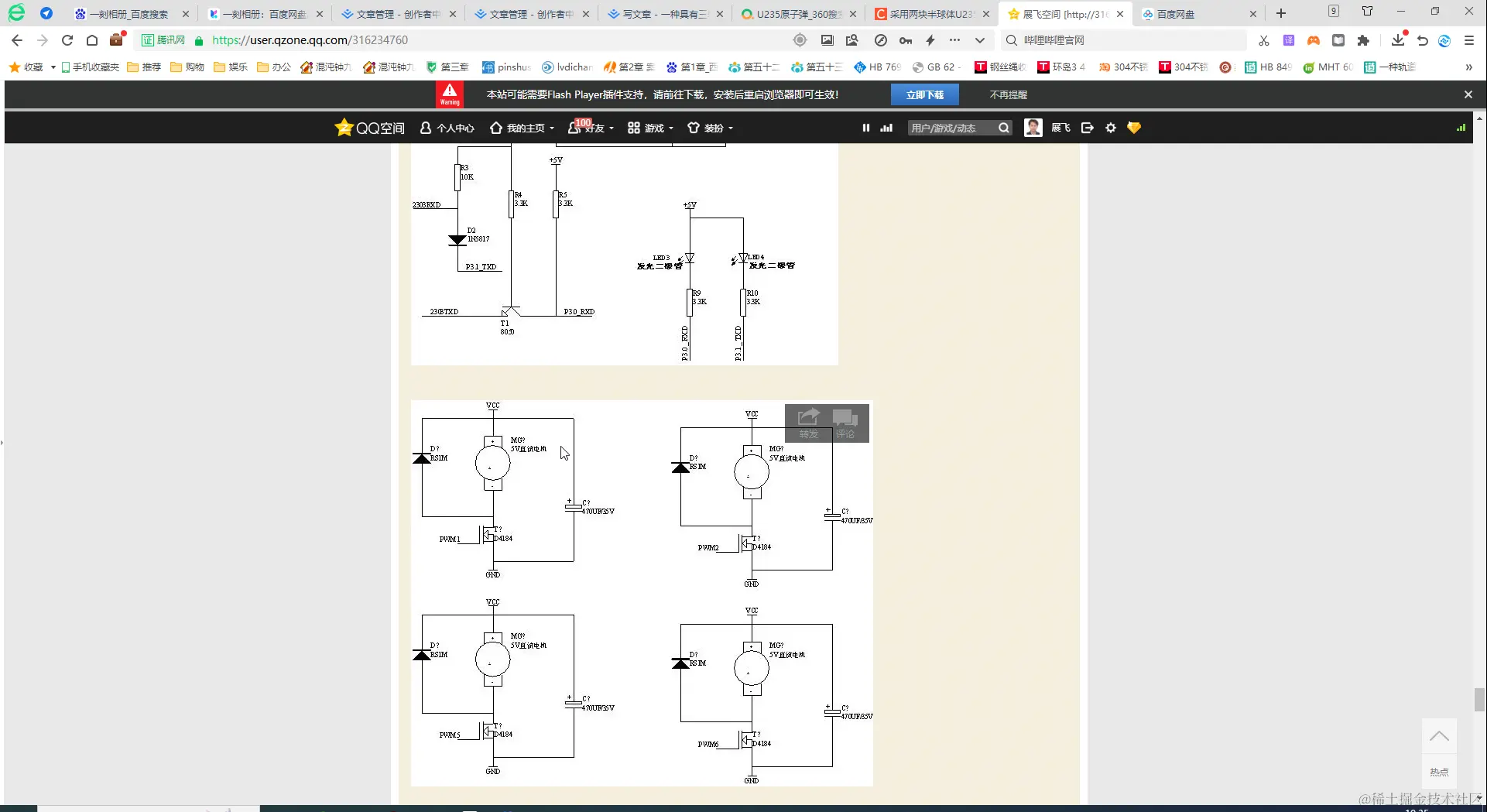Click 立即下载 Flash download button
1487x812 pixels.
[x=925, y=94]
